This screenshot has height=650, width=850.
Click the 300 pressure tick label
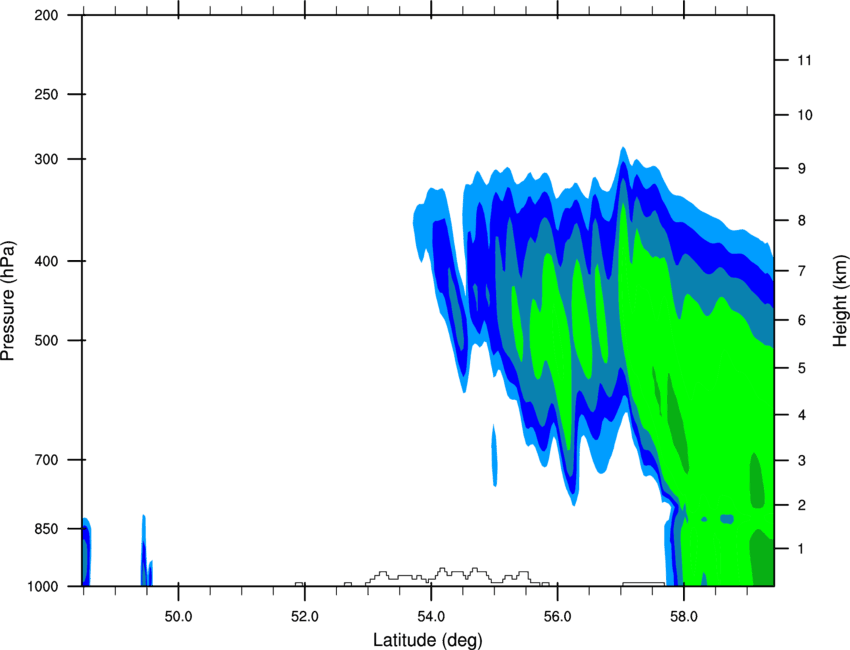click(x=46, y=159)
